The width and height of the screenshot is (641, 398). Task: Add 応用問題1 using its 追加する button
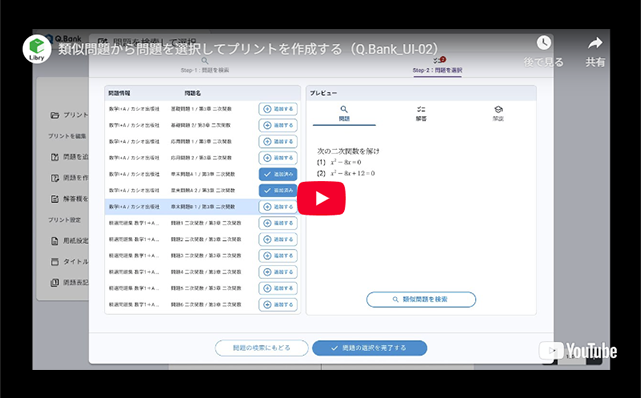278,142
